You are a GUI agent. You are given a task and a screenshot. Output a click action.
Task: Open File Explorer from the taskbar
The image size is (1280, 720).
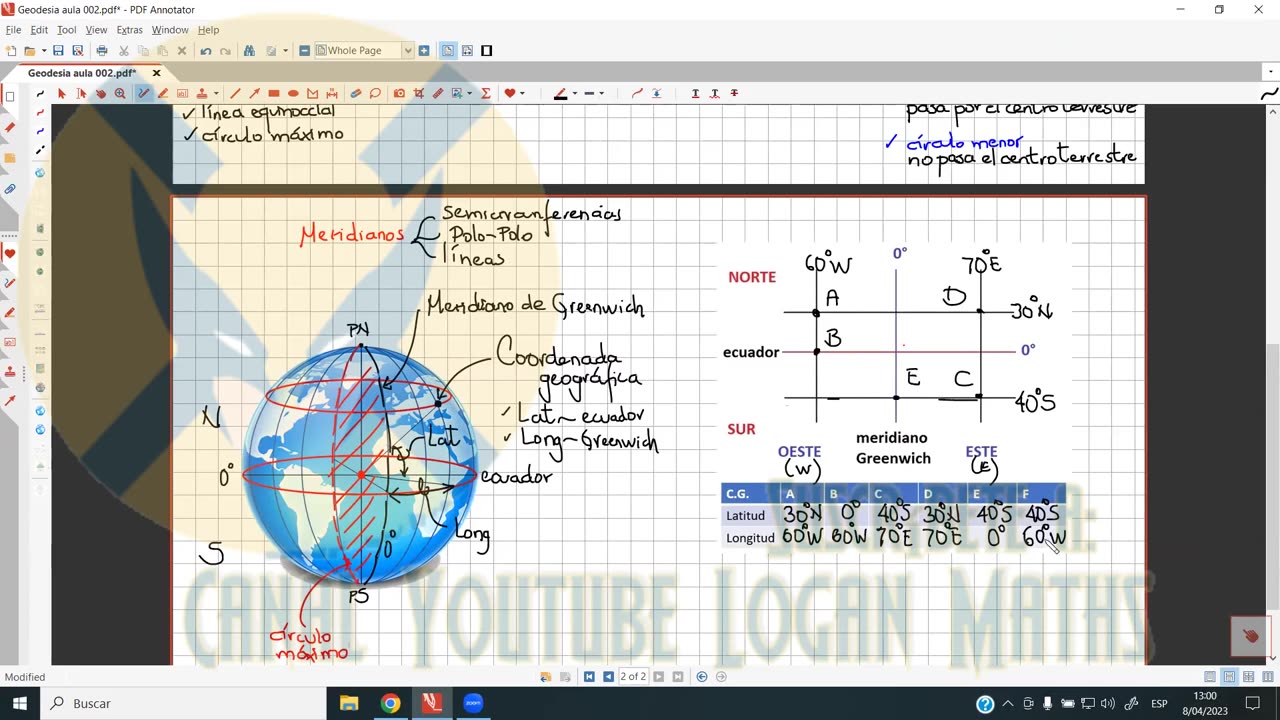pos(348,703)
